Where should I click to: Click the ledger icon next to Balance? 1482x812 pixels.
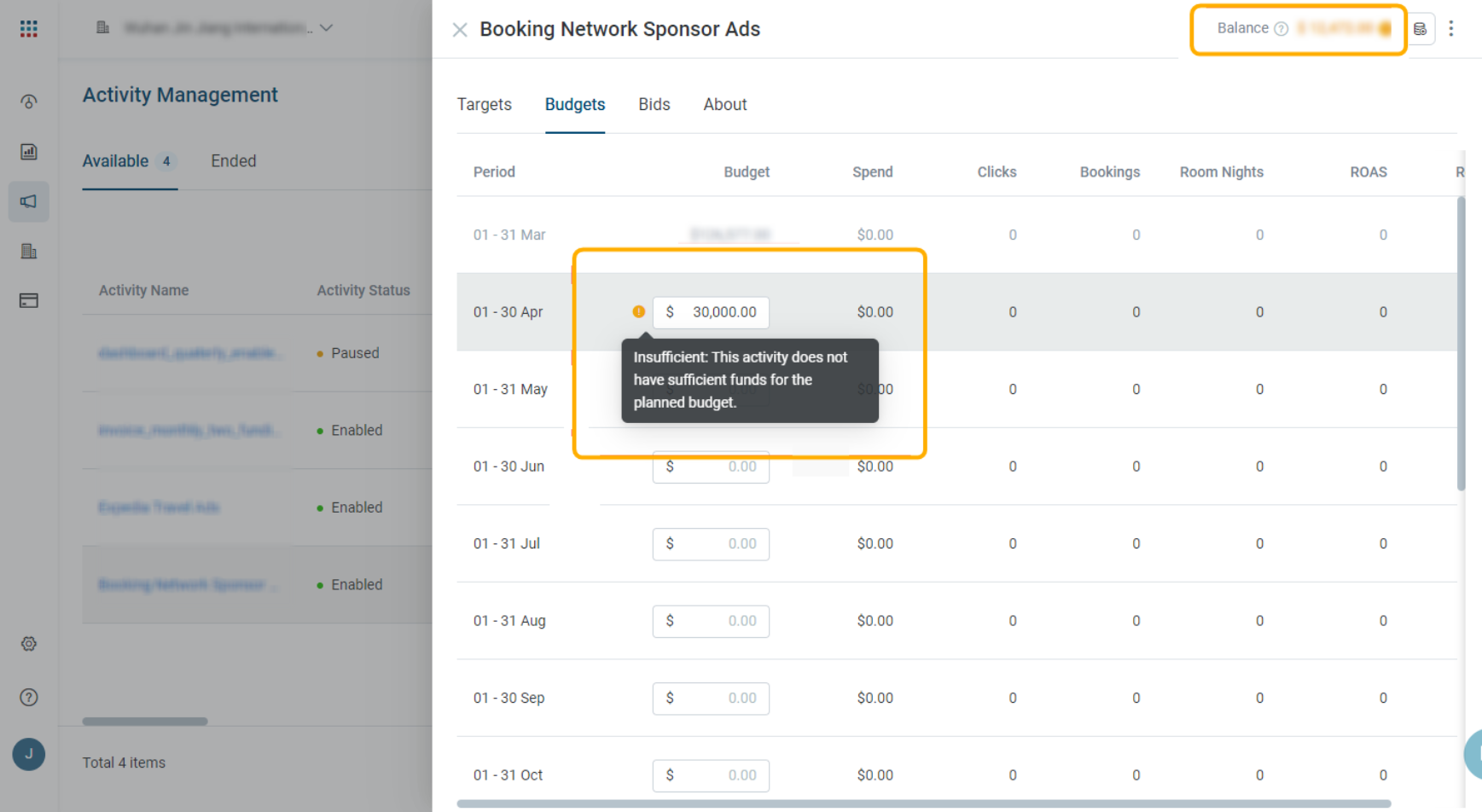click(1420, 29)
